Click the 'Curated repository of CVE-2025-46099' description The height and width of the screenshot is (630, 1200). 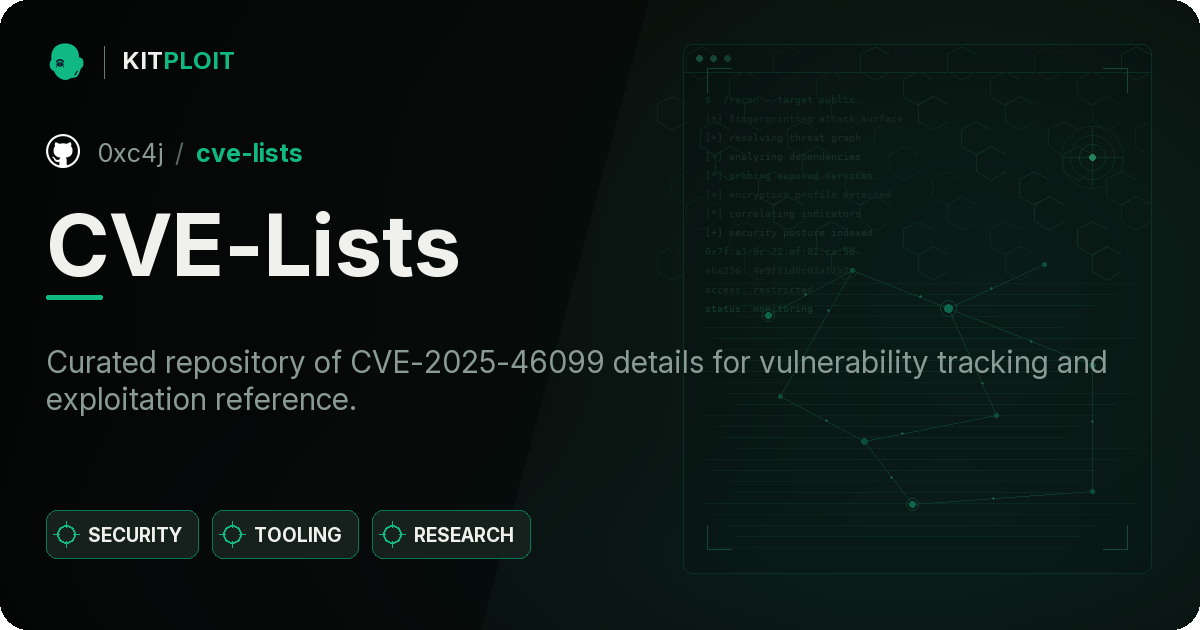click(x=577, y=380)
